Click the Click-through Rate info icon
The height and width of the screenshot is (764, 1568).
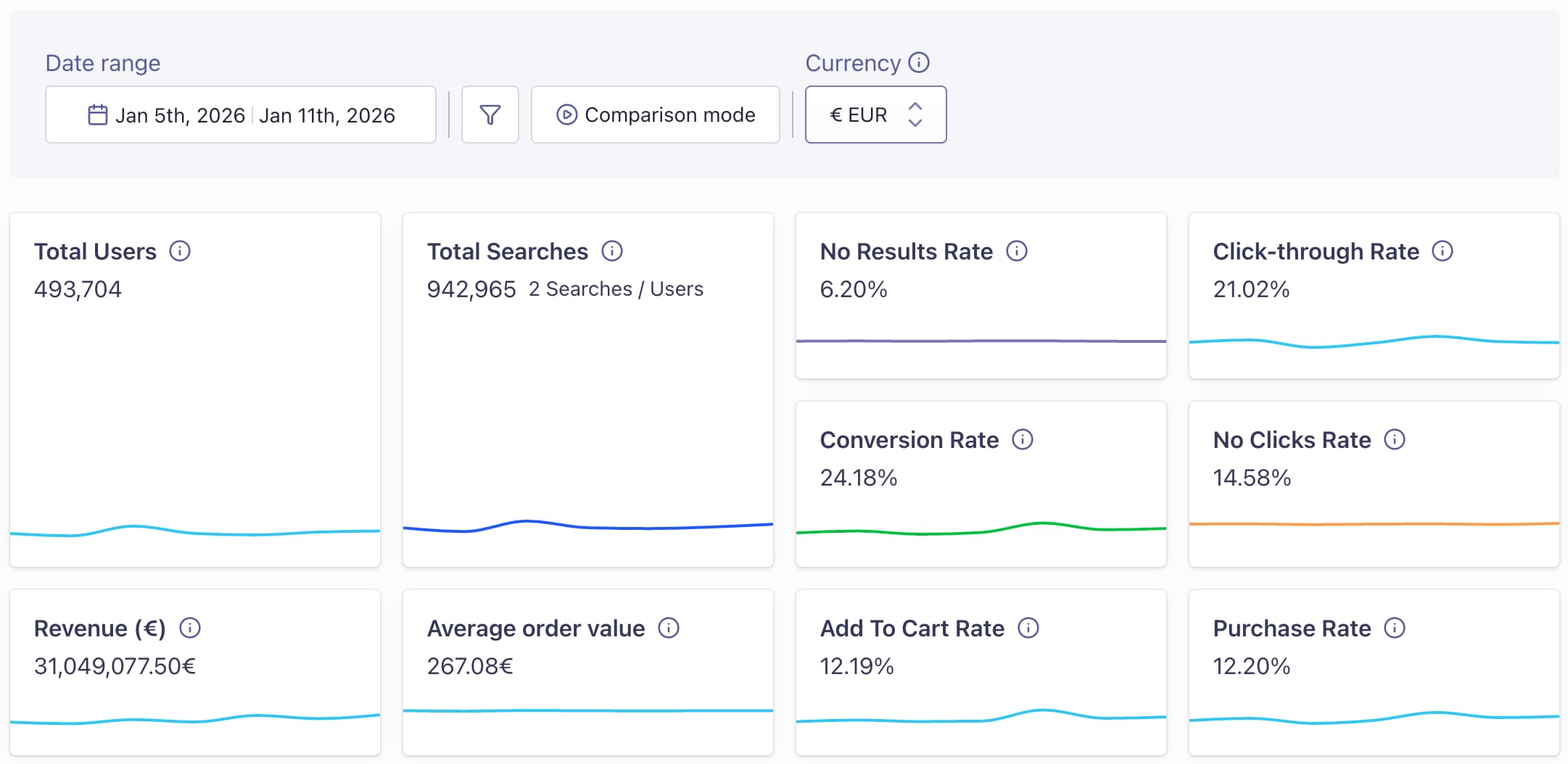(1443, 251)
